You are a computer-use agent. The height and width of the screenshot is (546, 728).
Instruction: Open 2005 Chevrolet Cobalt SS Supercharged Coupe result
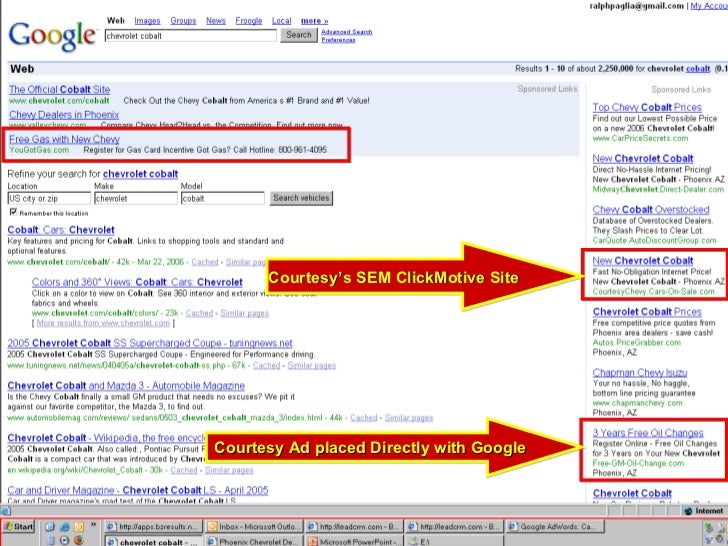pyautogui.click(x=150, y=343)
